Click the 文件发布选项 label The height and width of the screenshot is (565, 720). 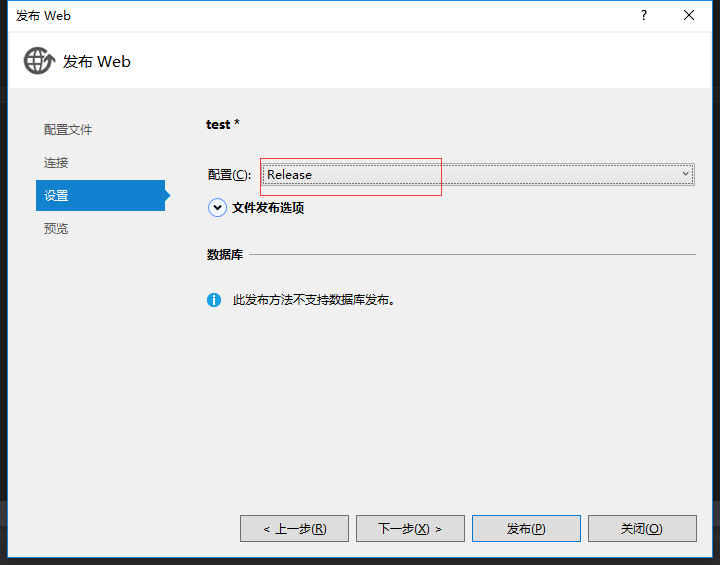(x=268, y=208)
